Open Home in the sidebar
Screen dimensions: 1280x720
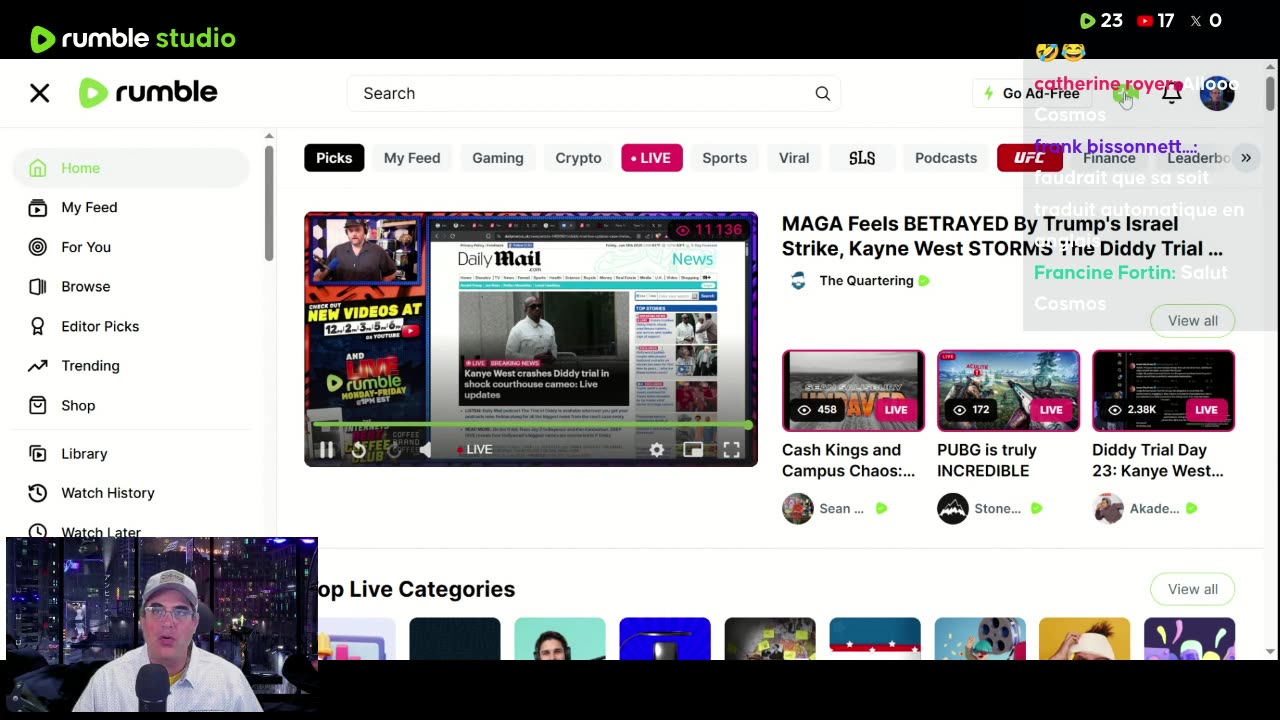[x=131, y=168]
